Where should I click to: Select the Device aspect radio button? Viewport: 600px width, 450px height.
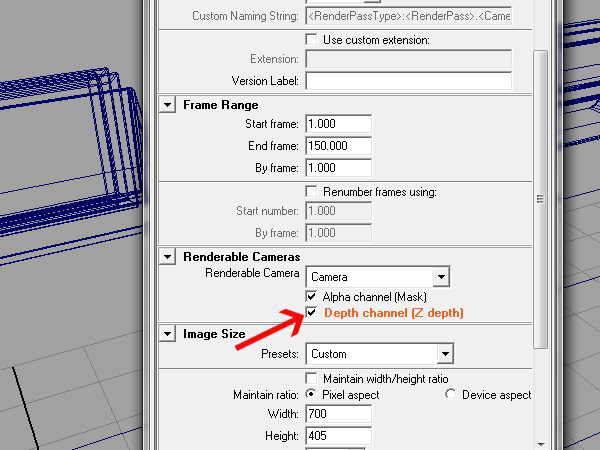451,394
